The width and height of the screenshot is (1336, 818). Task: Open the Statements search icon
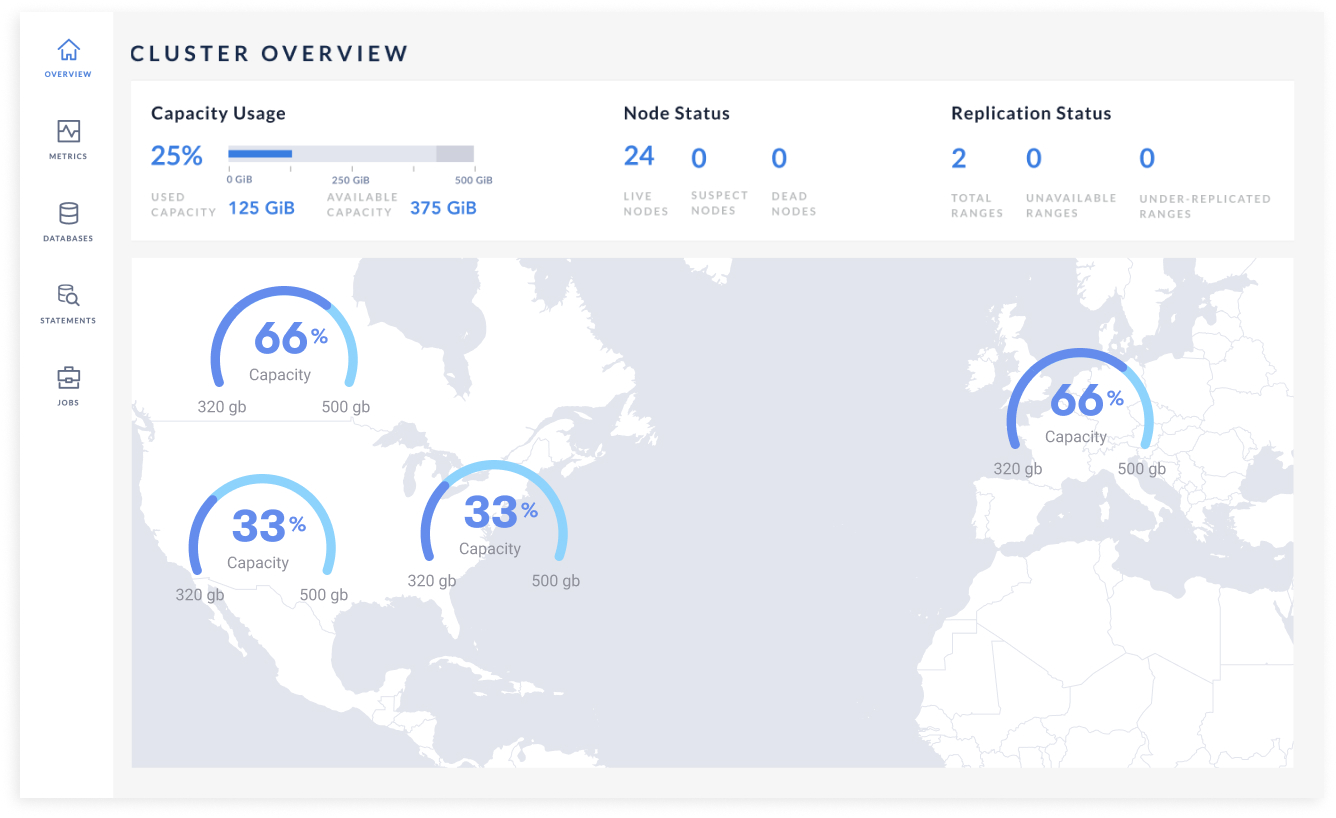pos(68,296)
